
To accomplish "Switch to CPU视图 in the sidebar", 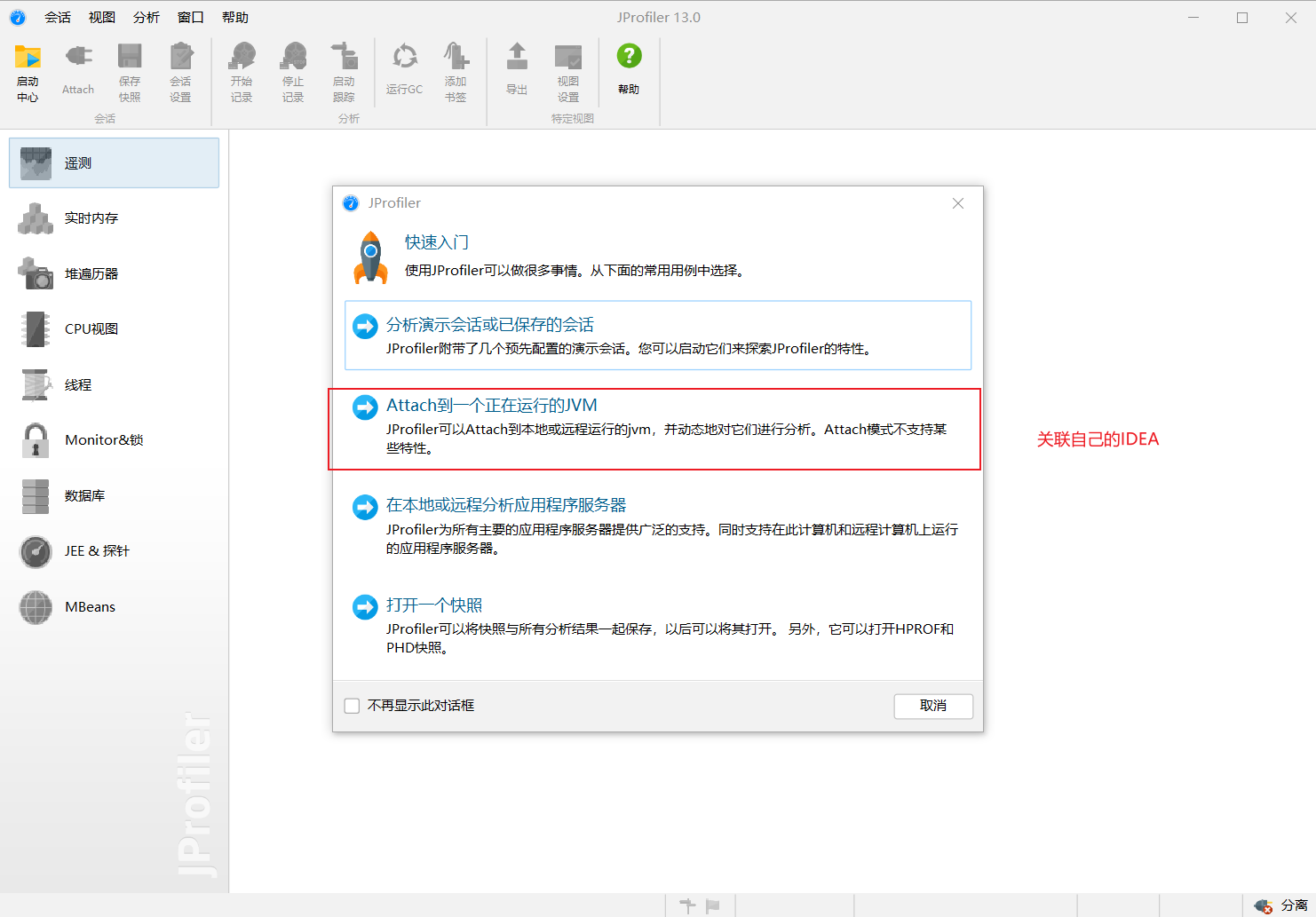I will point(114,329).
